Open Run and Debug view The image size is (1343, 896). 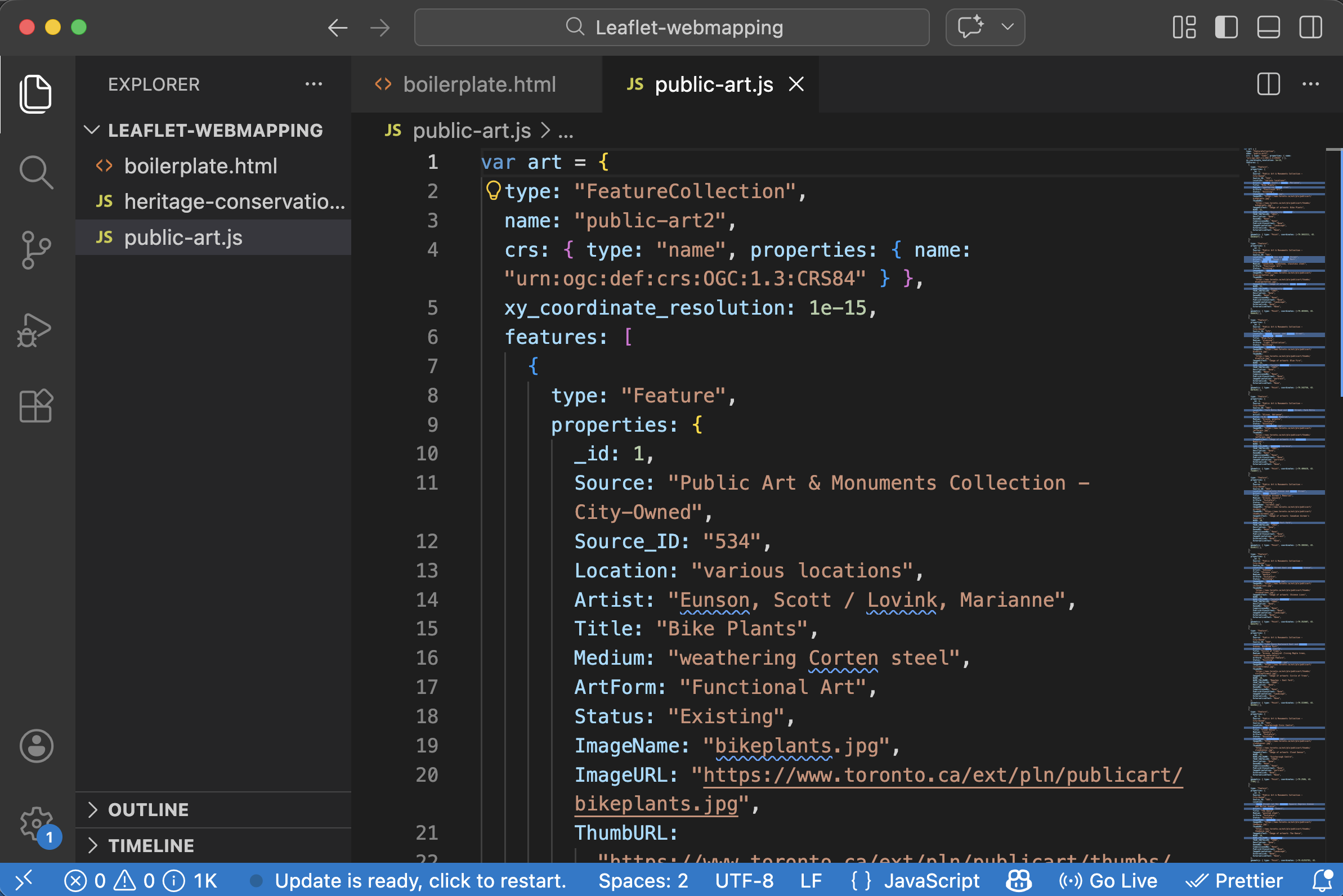(35, 330)
